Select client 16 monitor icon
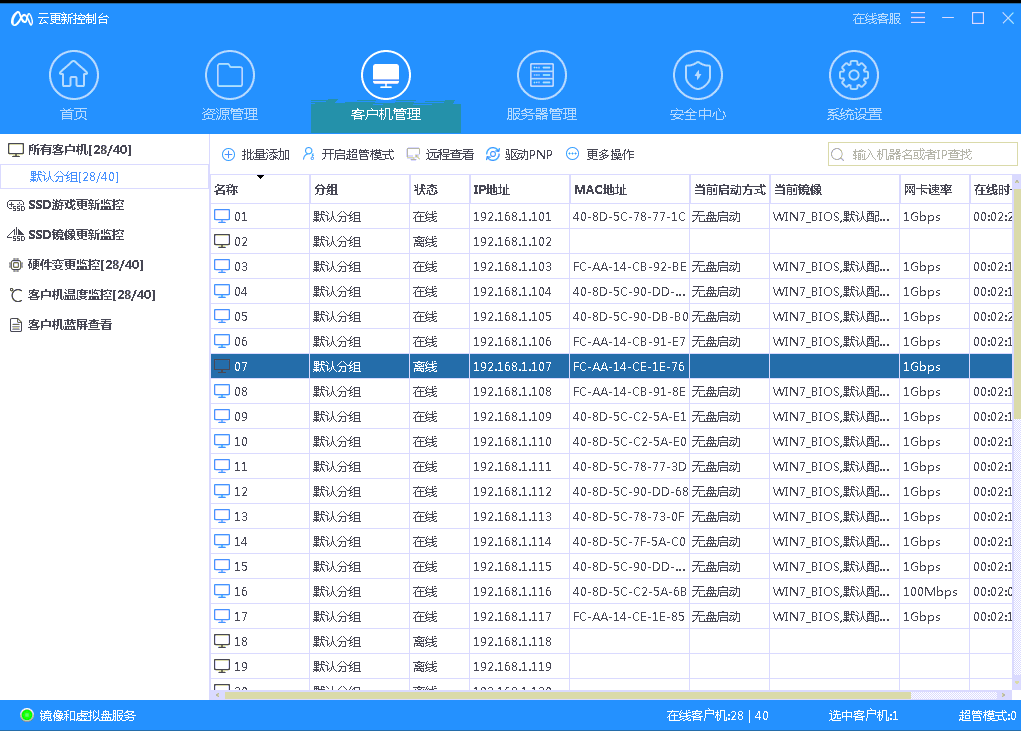This screenshot has height=731, width=1021. 222,591
